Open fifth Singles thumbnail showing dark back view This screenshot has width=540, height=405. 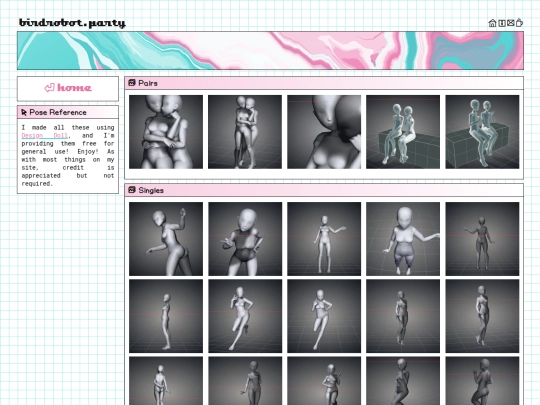482,239
